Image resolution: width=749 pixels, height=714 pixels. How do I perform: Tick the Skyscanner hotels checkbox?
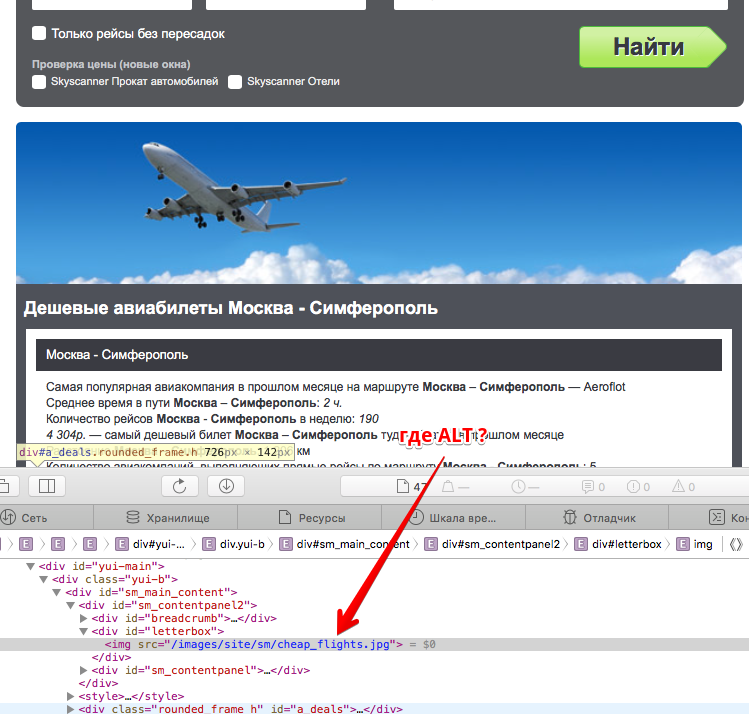[235, 82]
